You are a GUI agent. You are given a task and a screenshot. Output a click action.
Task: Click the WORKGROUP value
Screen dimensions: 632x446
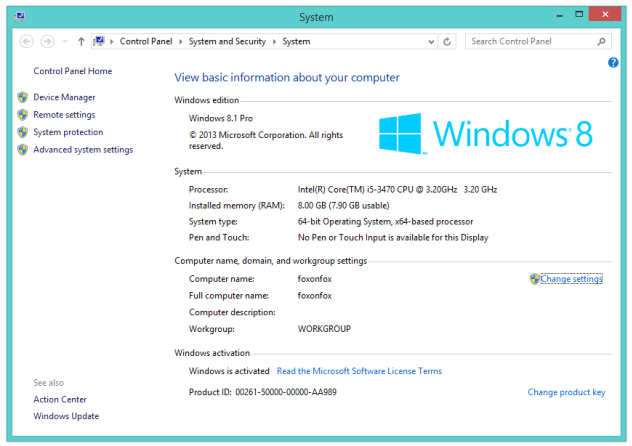tap(324, 329)
